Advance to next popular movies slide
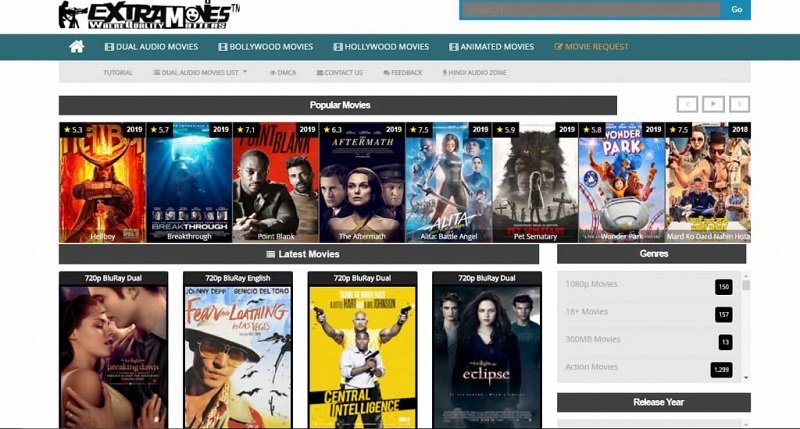Screen dimensions: 800x429 tap(739, 104)
